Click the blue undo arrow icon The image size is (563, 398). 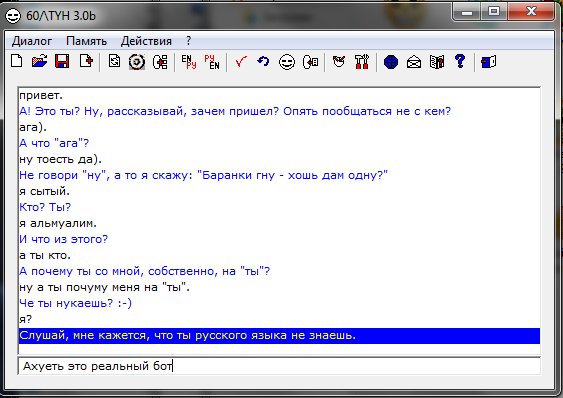click(x=263, y=62)
